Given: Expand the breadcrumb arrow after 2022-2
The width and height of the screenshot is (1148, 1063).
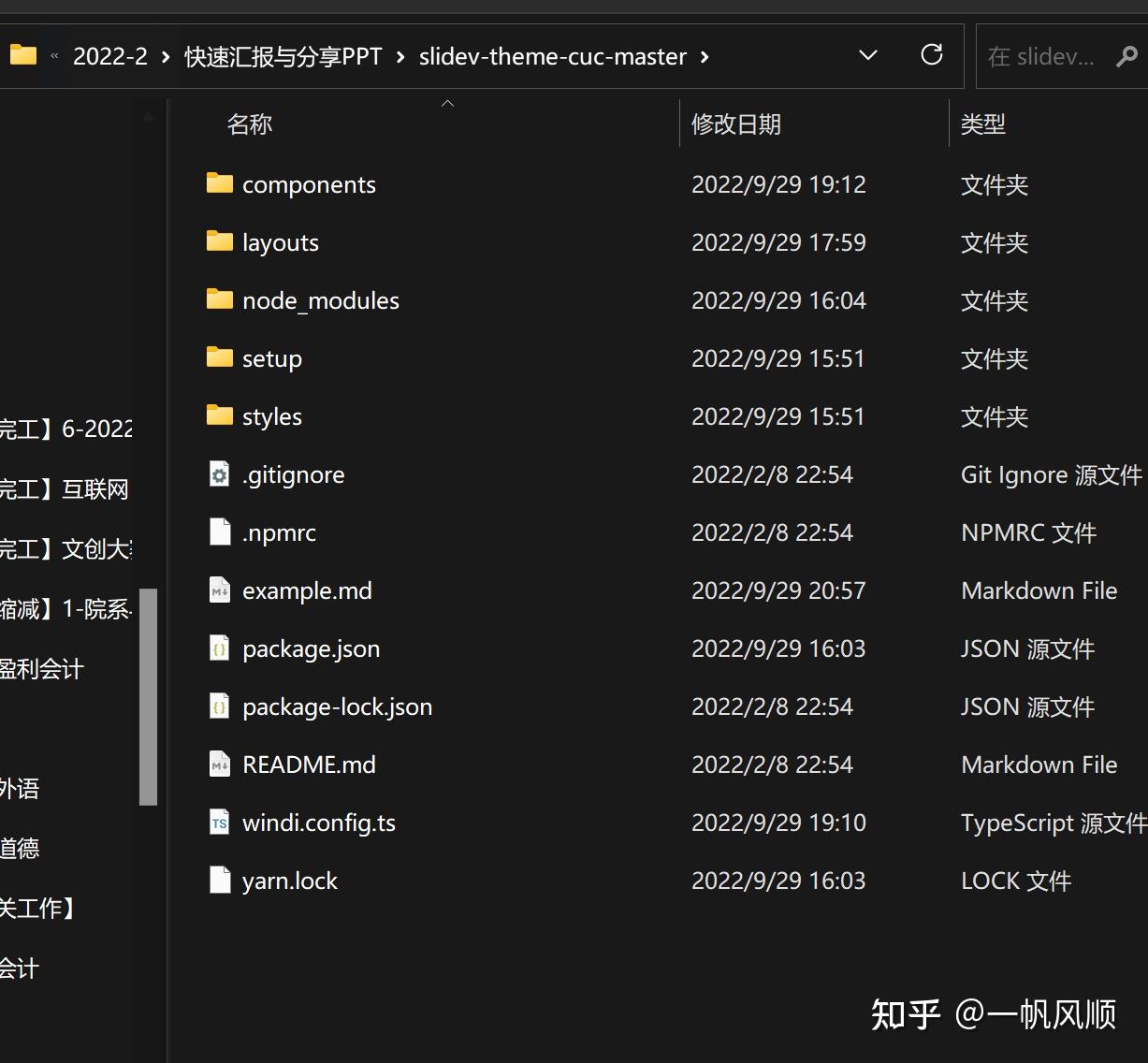Looking at the screenshot, I should [x=165, y=56].
